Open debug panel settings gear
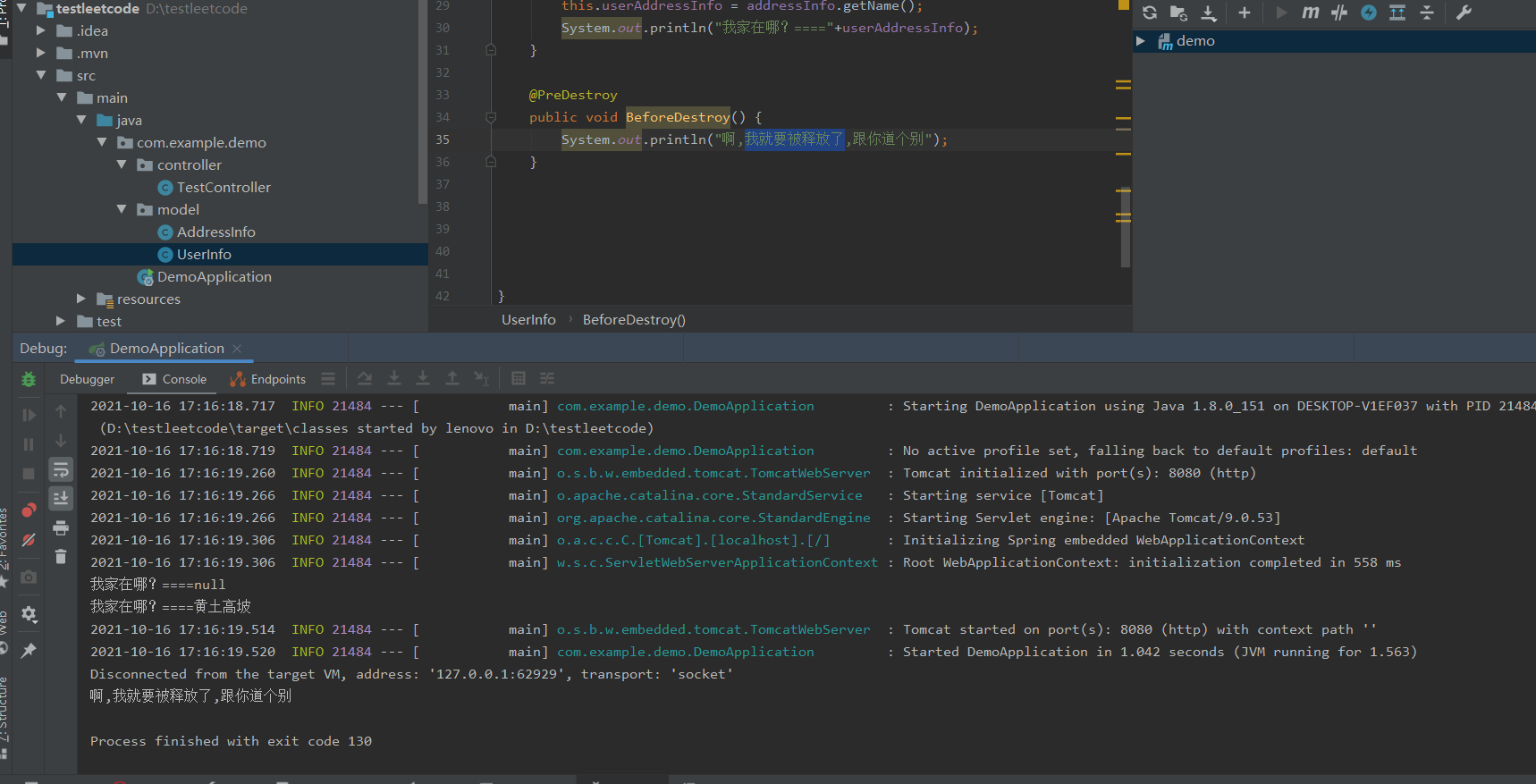 [x=29, y=614]
